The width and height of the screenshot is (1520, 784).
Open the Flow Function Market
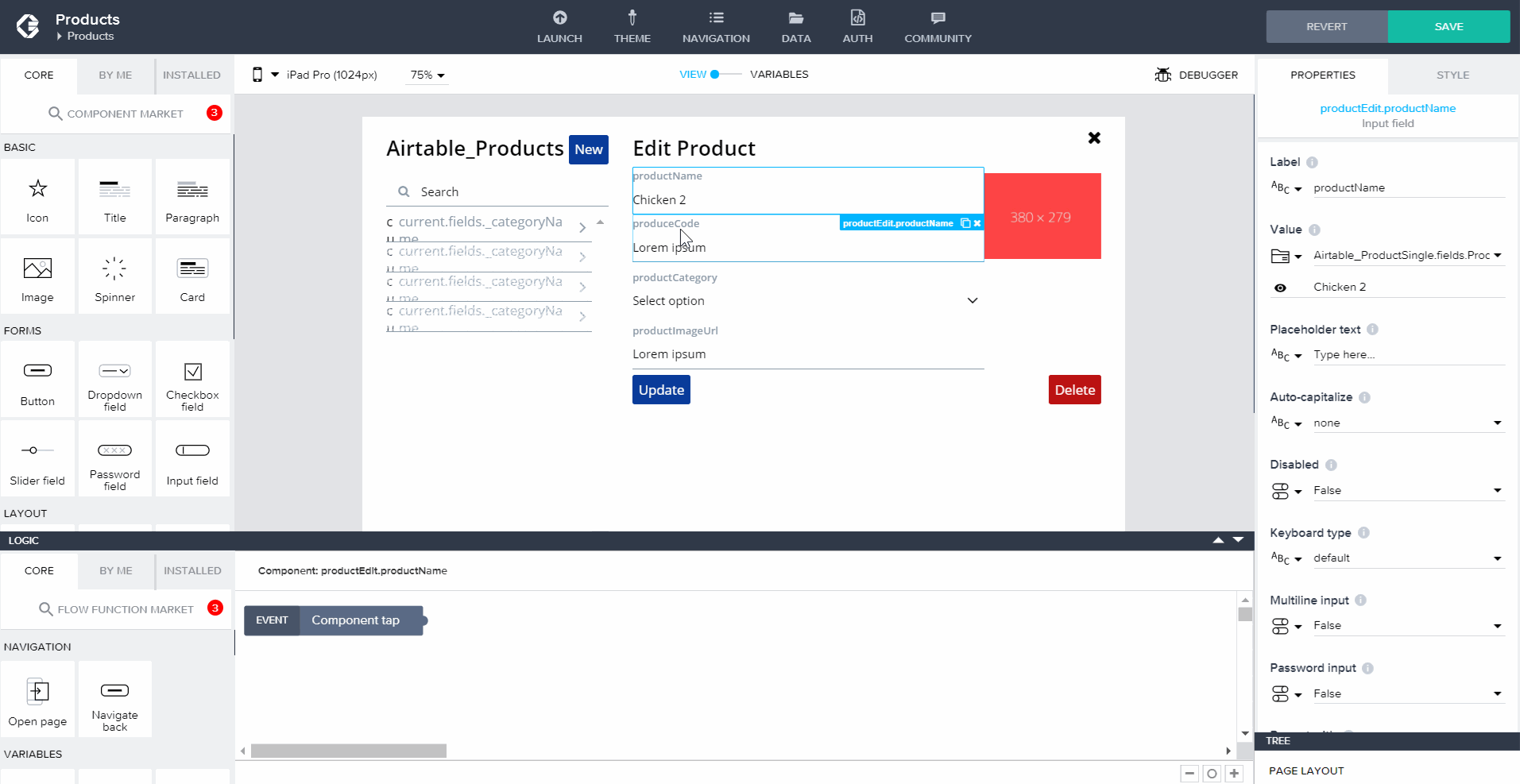pos(117,609)
